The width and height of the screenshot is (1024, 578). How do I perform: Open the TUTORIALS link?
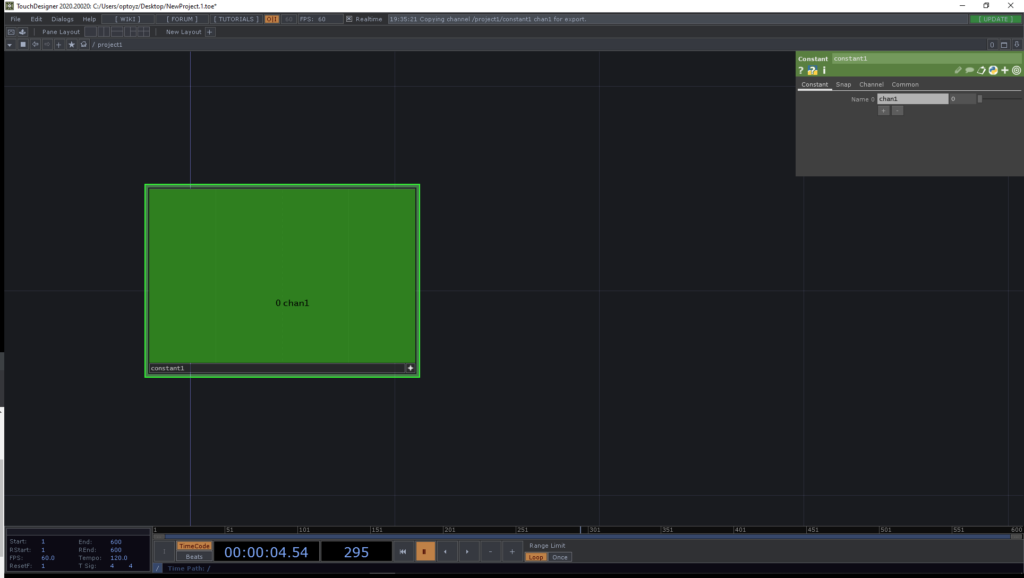[236, 19]
